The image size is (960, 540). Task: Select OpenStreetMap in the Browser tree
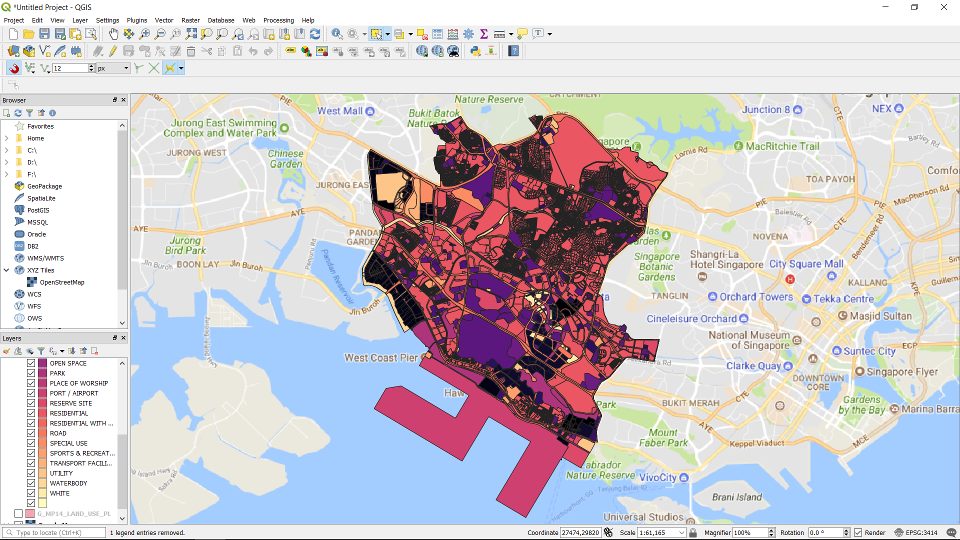(x=62, y=282)
